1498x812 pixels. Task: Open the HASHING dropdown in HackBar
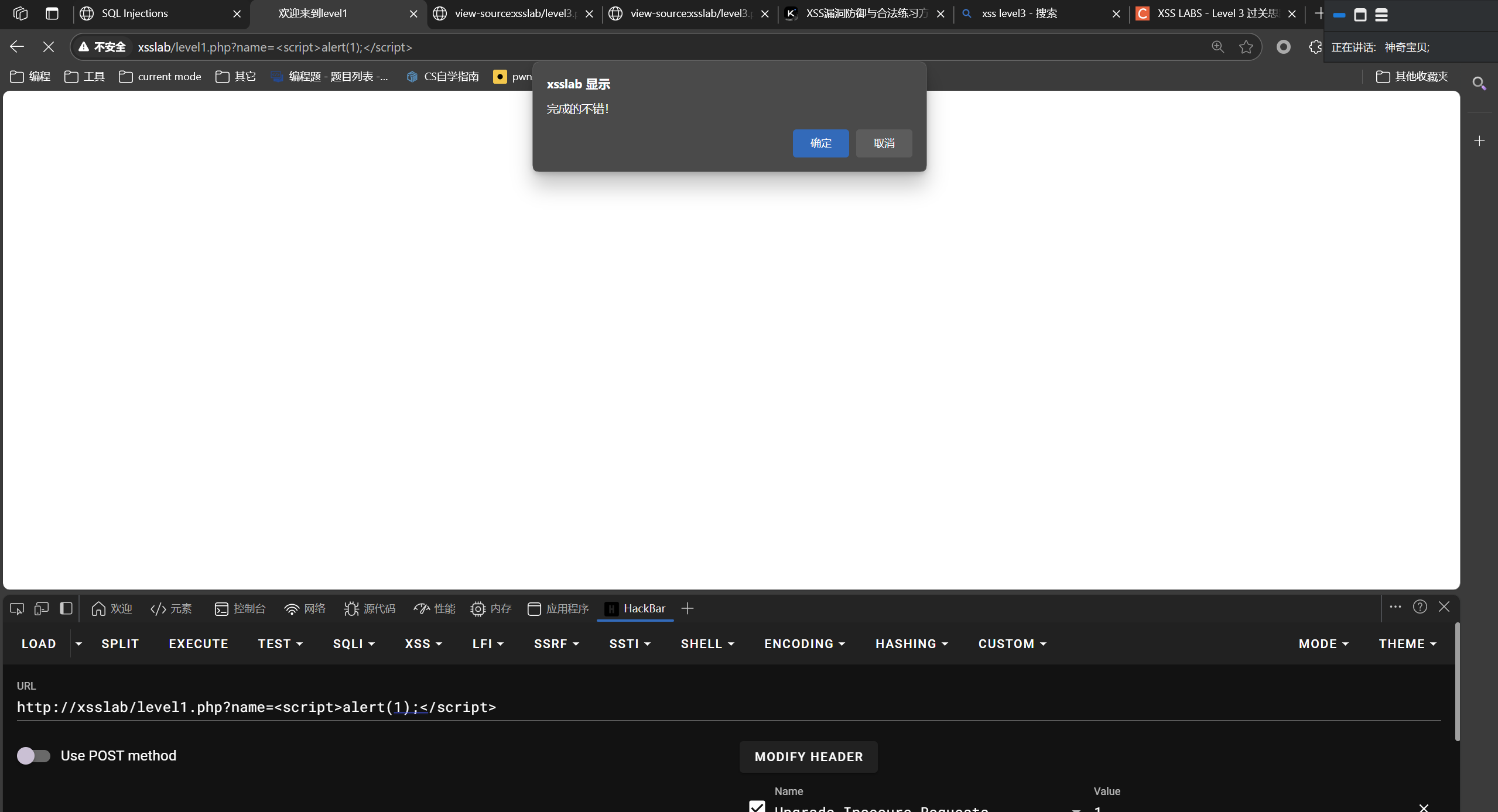click(x=911, y=644)
